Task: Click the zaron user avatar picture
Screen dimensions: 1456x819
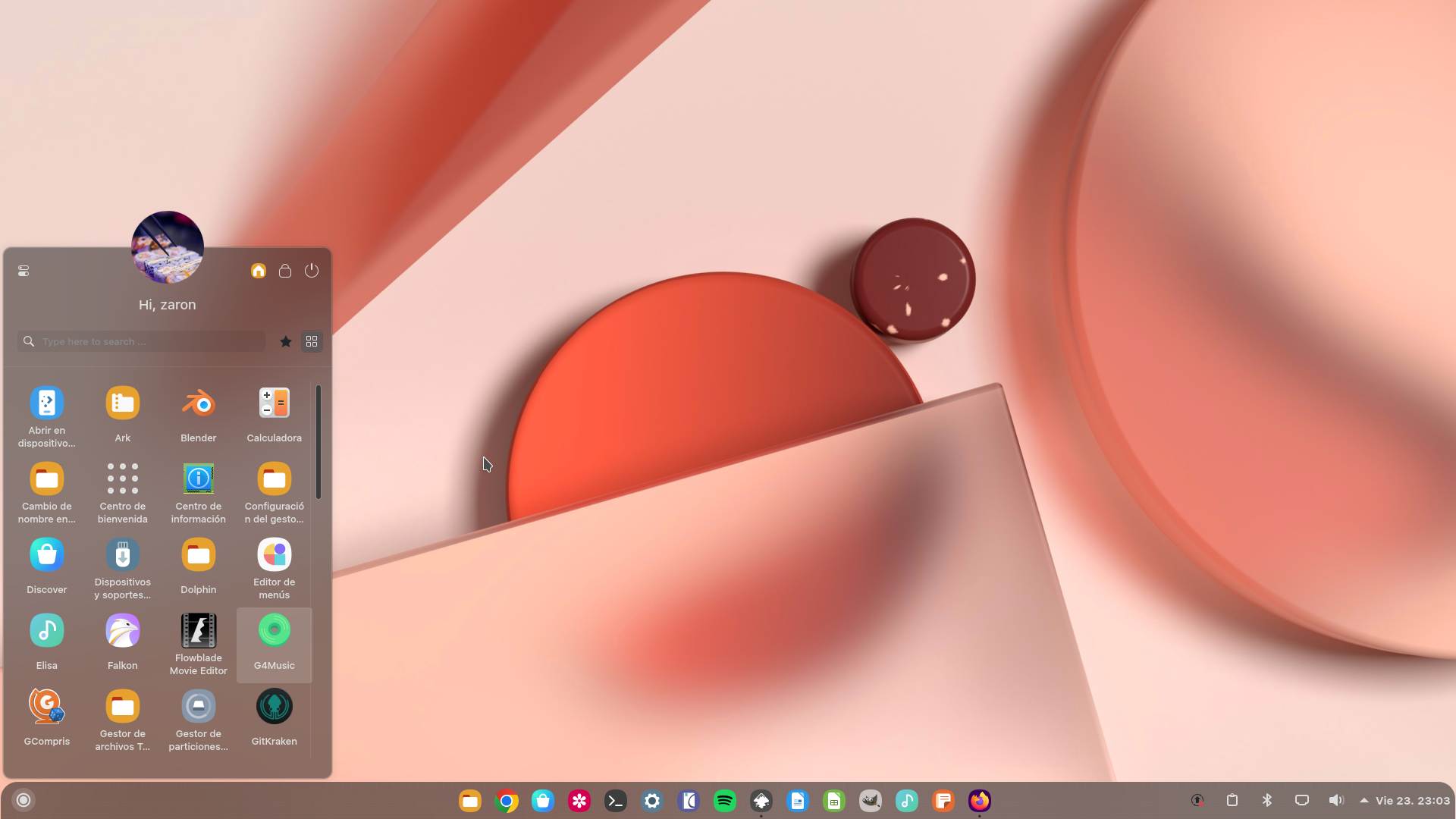Action: (x=168, y=247)
